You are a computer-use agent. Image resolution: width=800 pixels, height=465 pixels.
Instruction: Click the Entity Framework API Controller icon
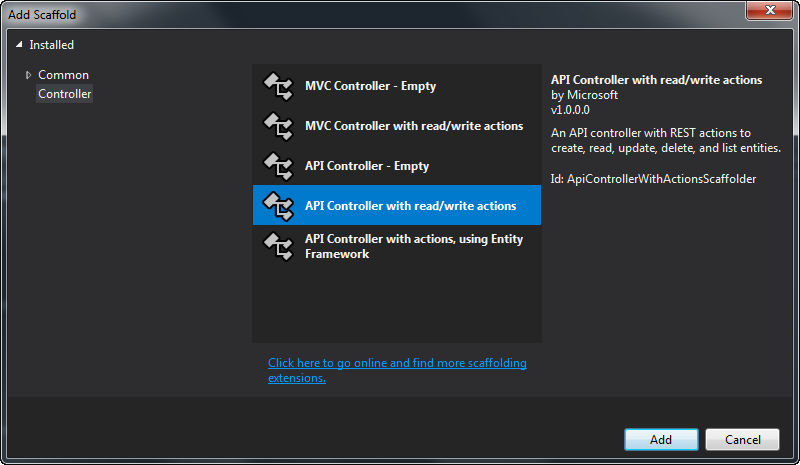point(277,246)
